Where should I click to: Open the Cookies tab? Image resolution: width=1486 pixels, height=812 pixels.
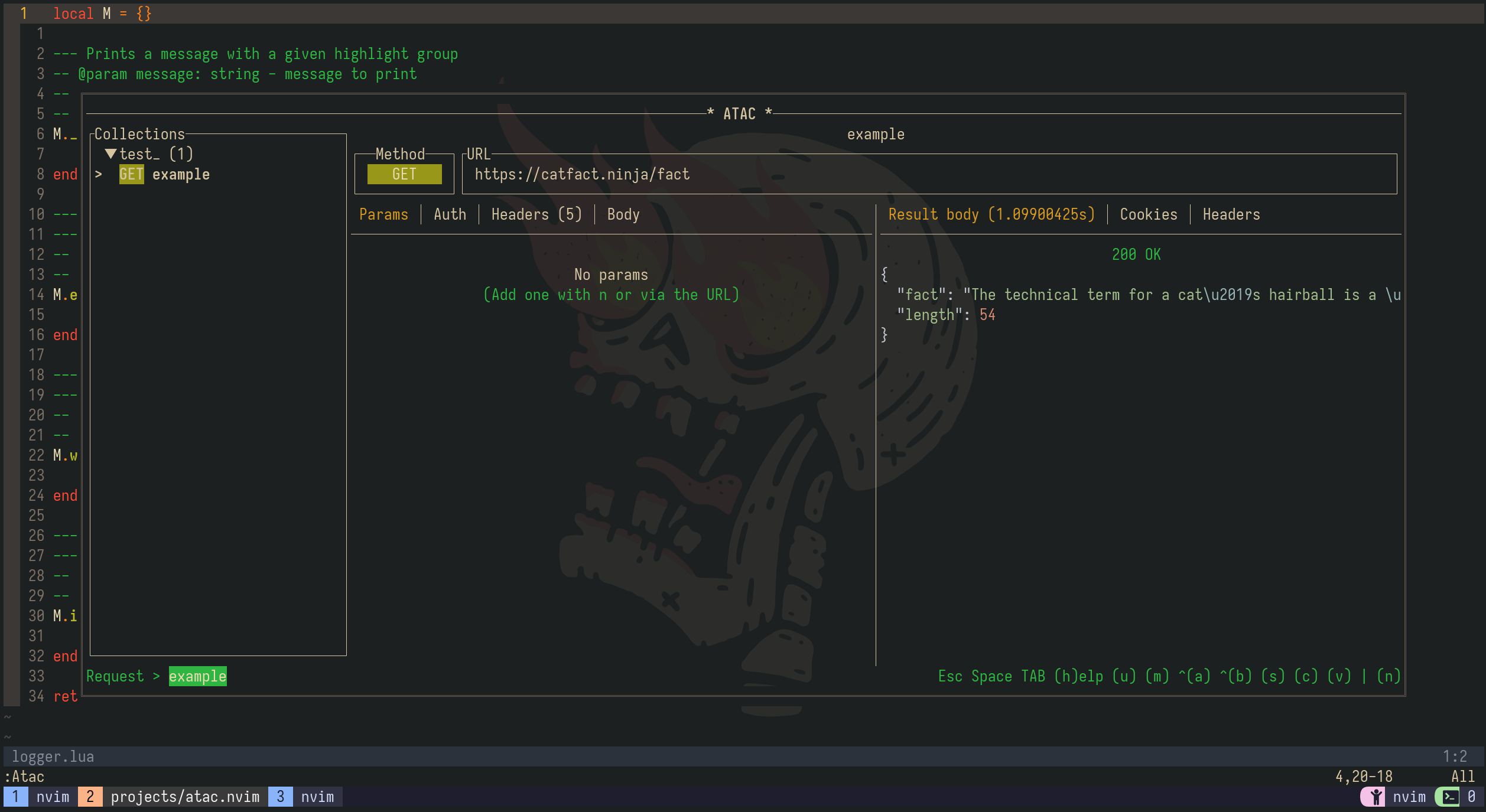click(1149, 214)
